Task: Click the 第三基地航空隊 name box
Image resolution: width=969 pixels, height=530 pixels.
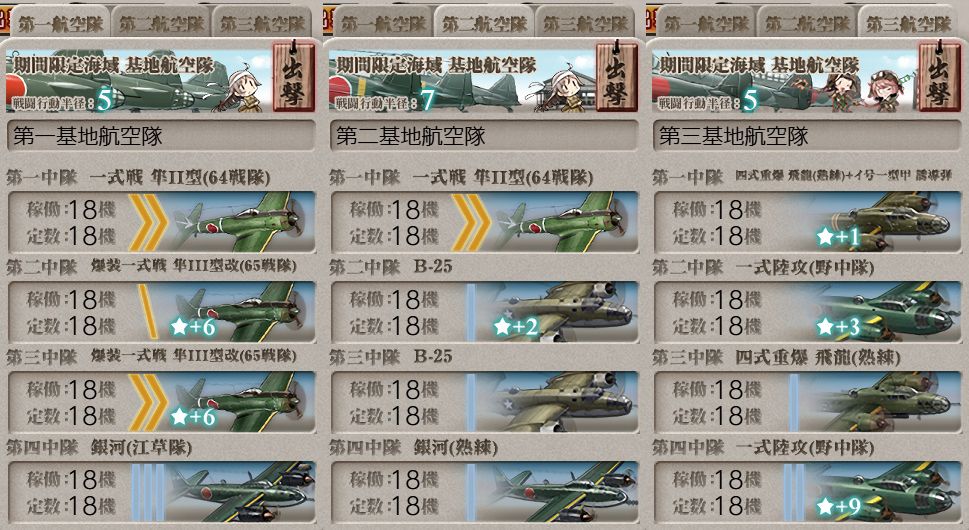Action: coord(808,136)
